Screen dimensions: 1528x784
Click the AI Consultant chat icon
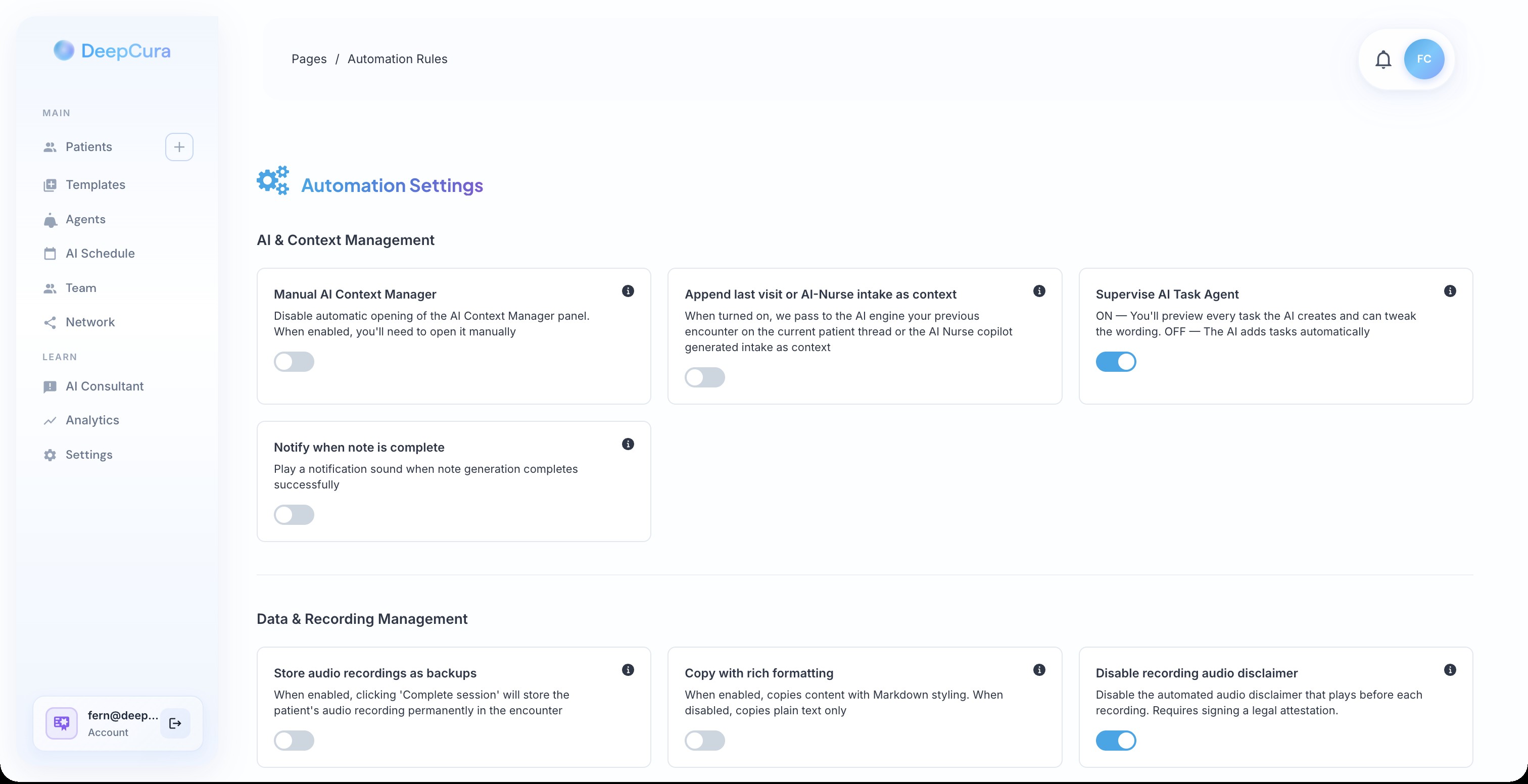(50, 386)
